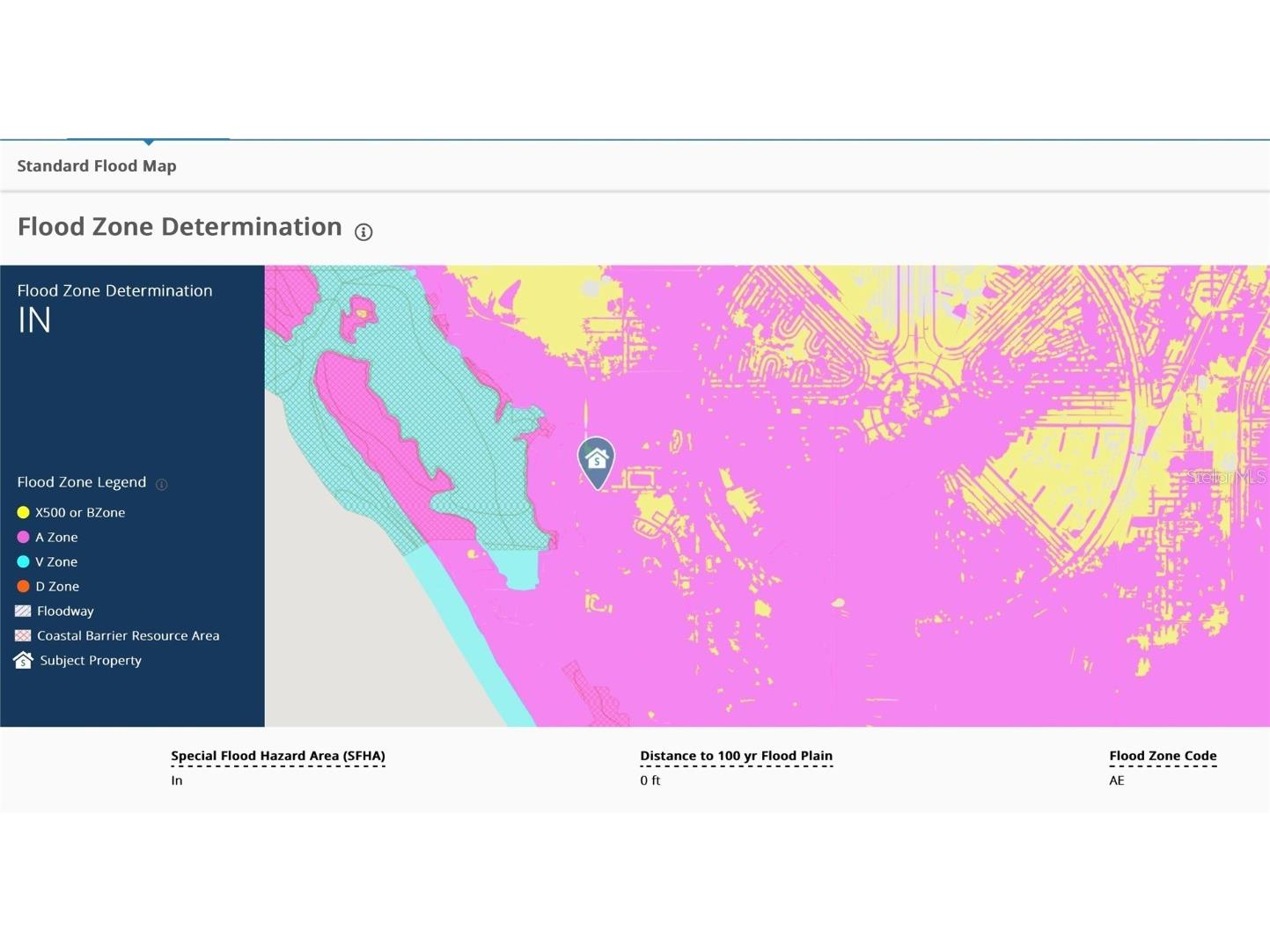
Task: Click the large IN determination text
Action: pyautogui.click(x=34, y=320)
